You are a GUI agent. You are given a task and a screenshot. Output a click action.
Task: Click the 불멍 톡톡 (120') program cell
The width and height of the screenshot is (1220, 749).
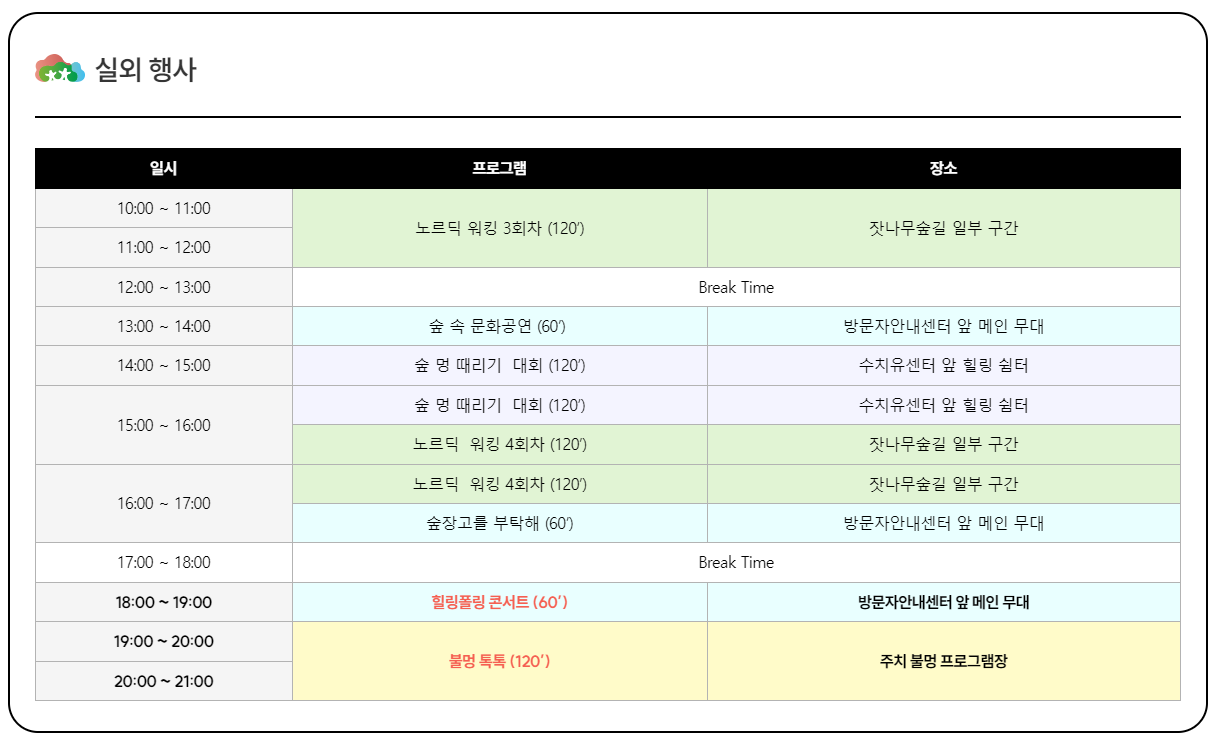tap(498, 661)
